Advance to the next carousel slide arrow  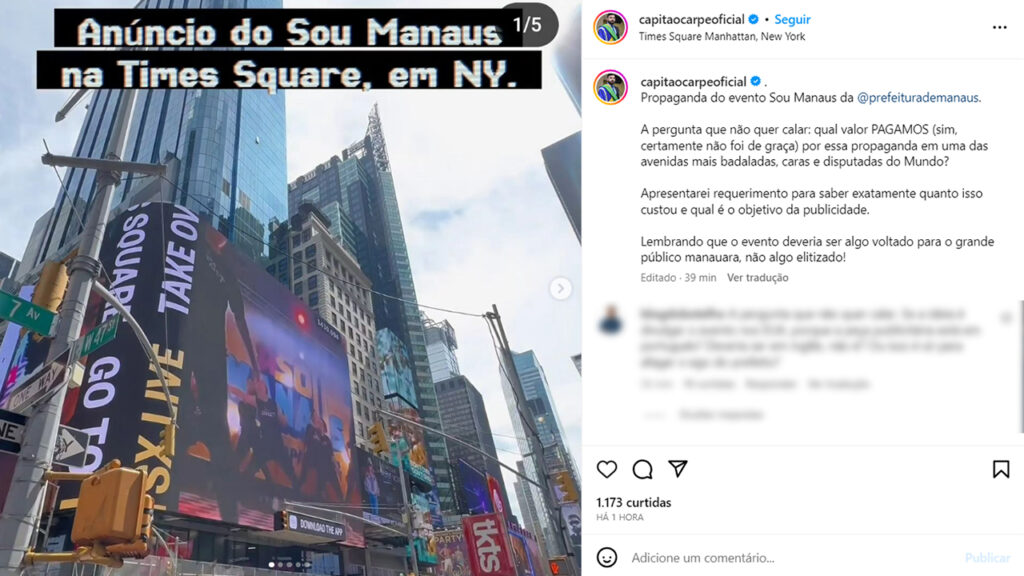pos(560,288)
